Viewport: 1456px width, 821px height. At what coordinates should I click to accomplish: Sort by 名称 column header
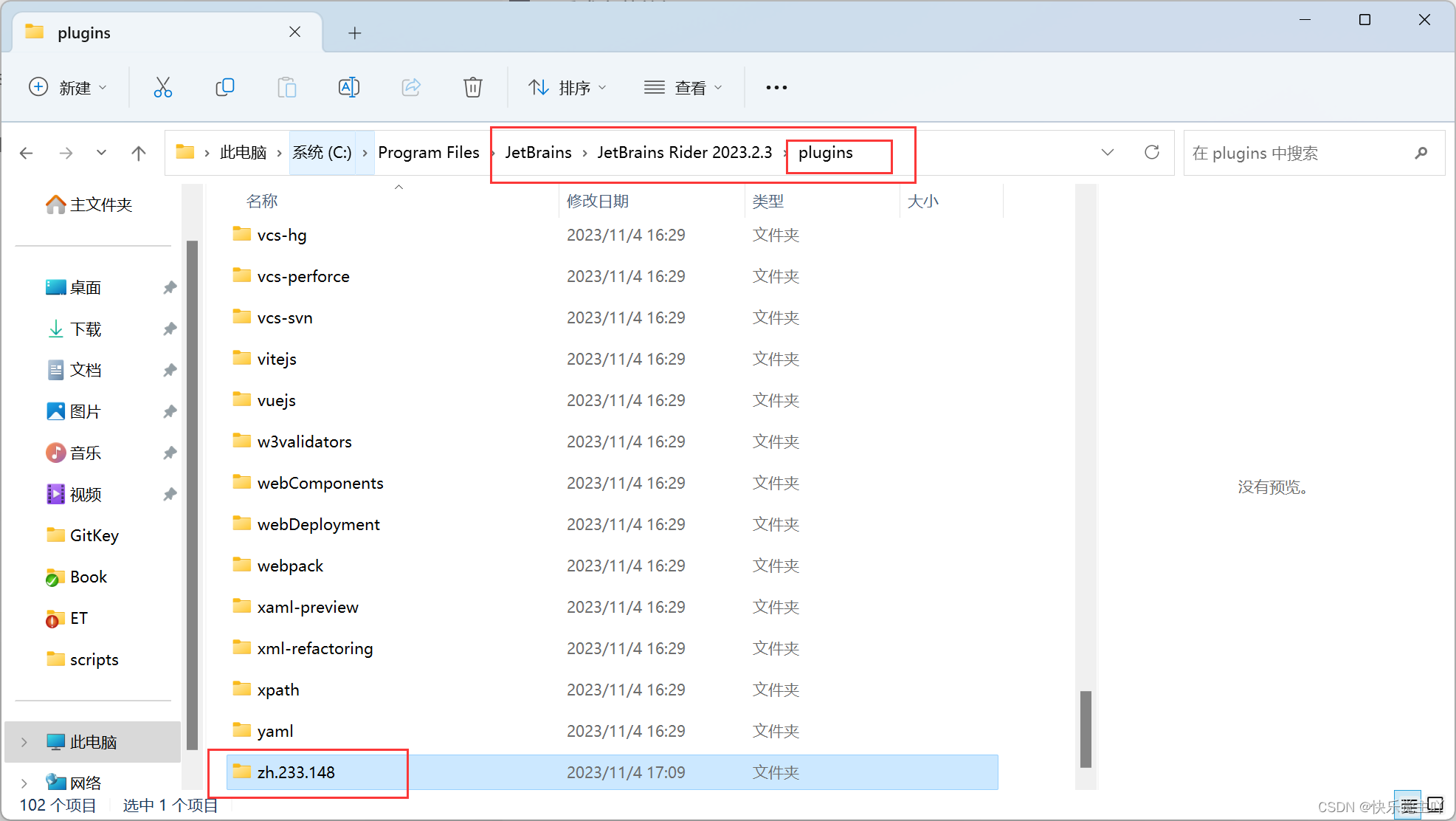pyautogui.click(x=262, y=201)
